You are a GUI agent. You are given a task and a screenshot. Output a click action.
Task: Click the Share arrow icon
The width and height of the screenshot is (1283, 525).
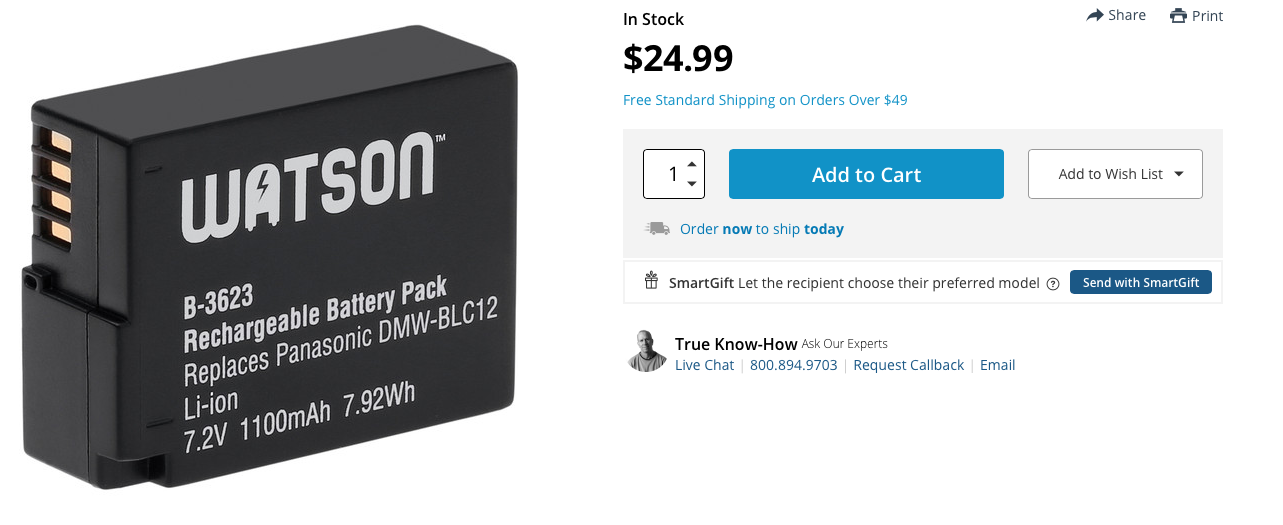(x=1095, y=15)
